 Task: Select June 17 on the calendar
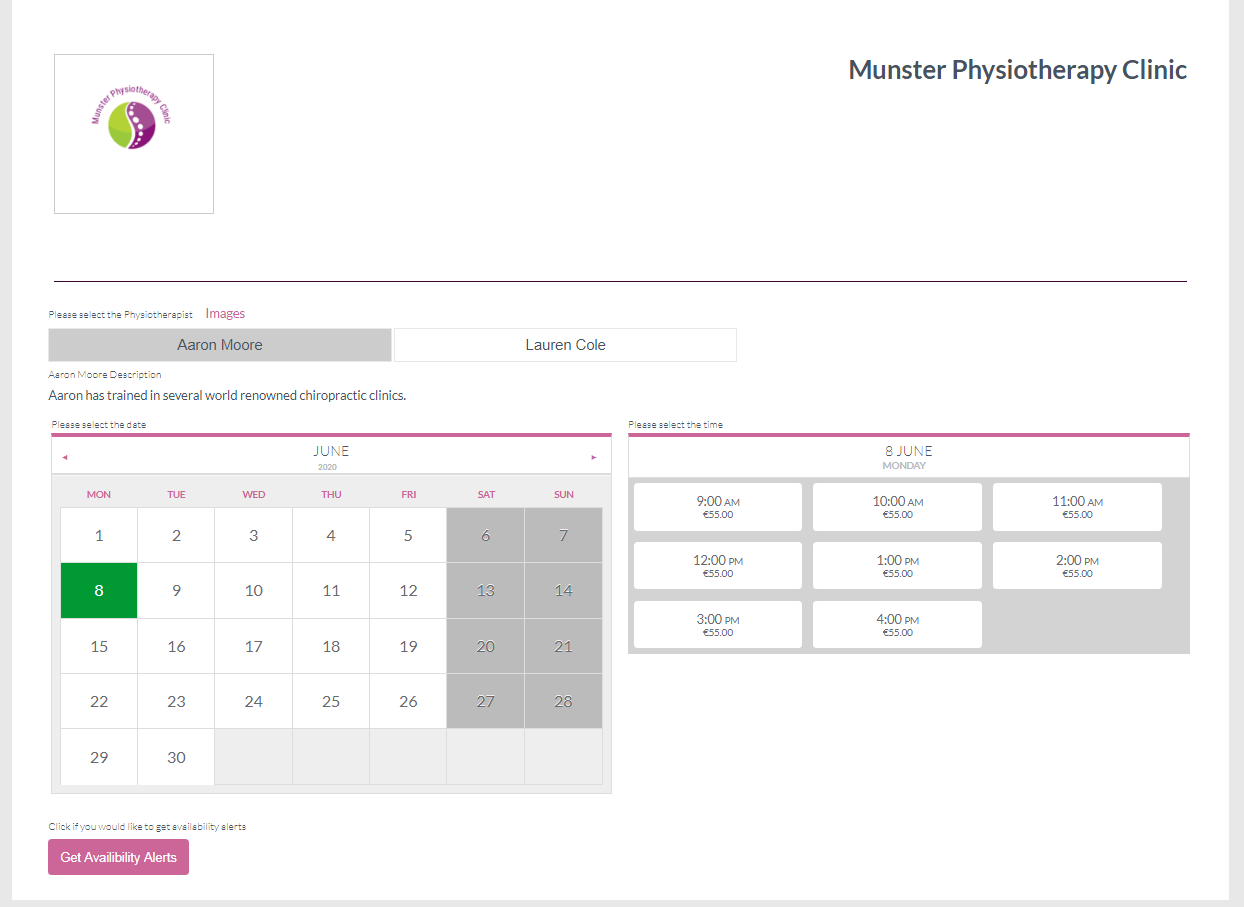254,646
